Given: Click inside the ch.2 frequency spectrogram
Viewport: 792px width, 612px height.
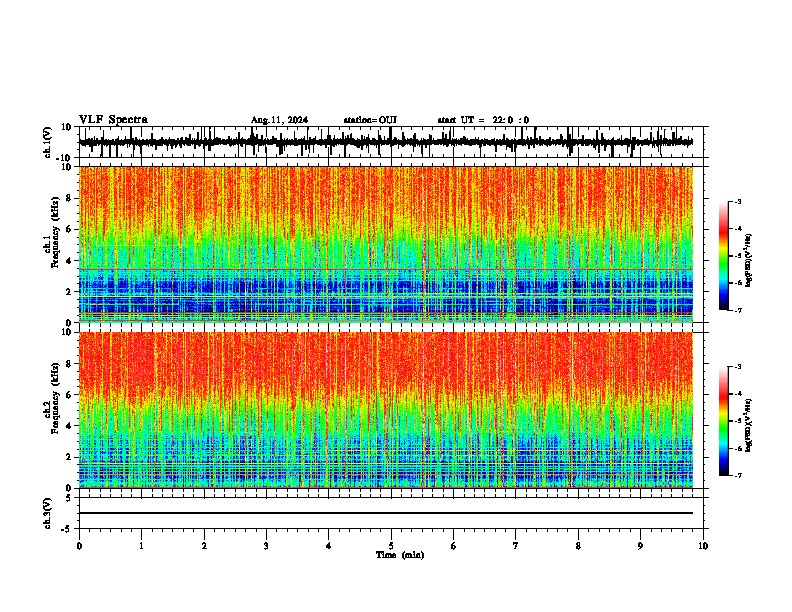Looking at the screenshot, I should tap(386, 410).
